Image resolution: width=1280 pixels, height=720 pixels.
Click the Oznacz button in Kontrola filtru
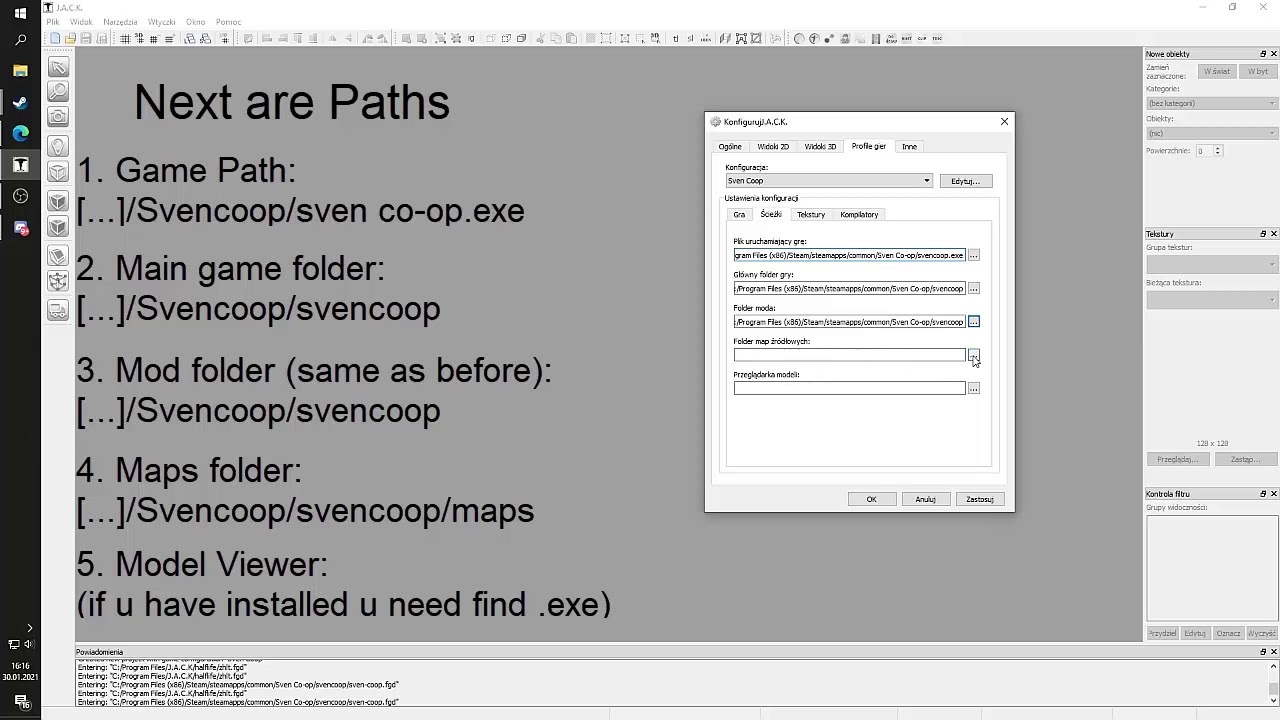point(1228,633)
